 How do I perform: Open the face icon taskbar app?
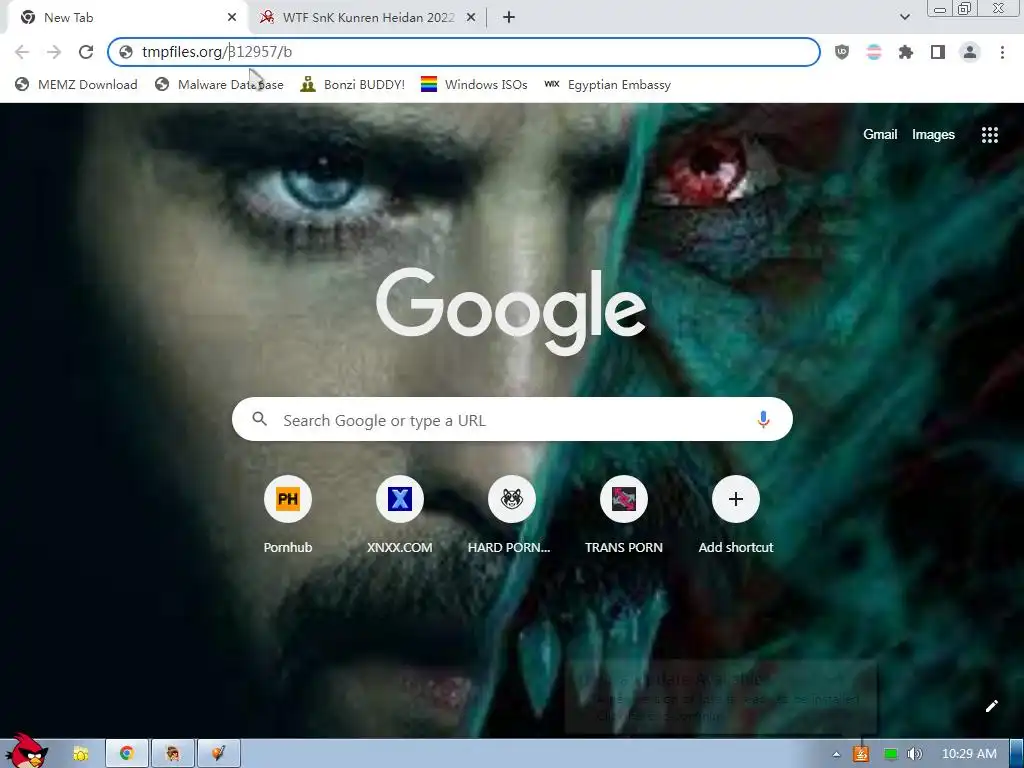(173, 754)
